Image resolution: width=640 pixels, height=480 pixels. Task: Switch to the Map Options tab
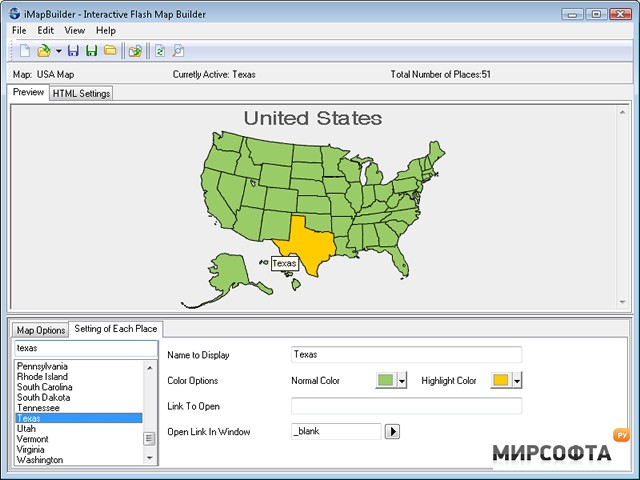coord(41,330)
